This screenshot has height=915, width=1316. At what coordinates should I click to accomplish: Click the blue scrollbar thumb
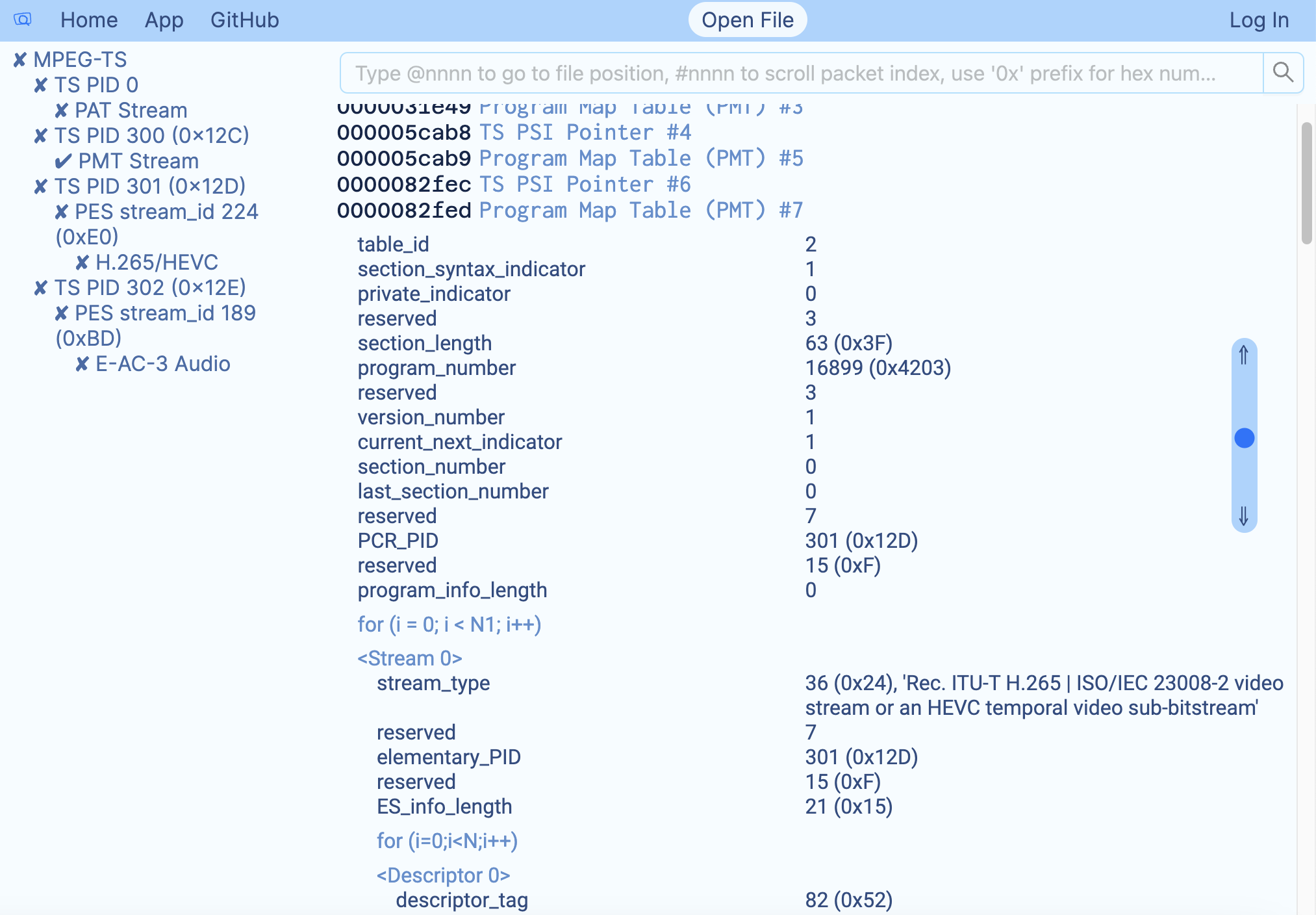[1244, 439]
